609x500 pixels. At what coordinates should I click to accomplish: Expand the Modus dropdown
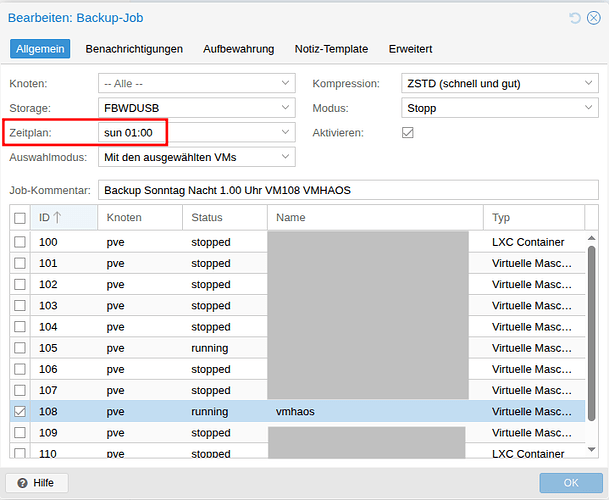pos(588,108)
